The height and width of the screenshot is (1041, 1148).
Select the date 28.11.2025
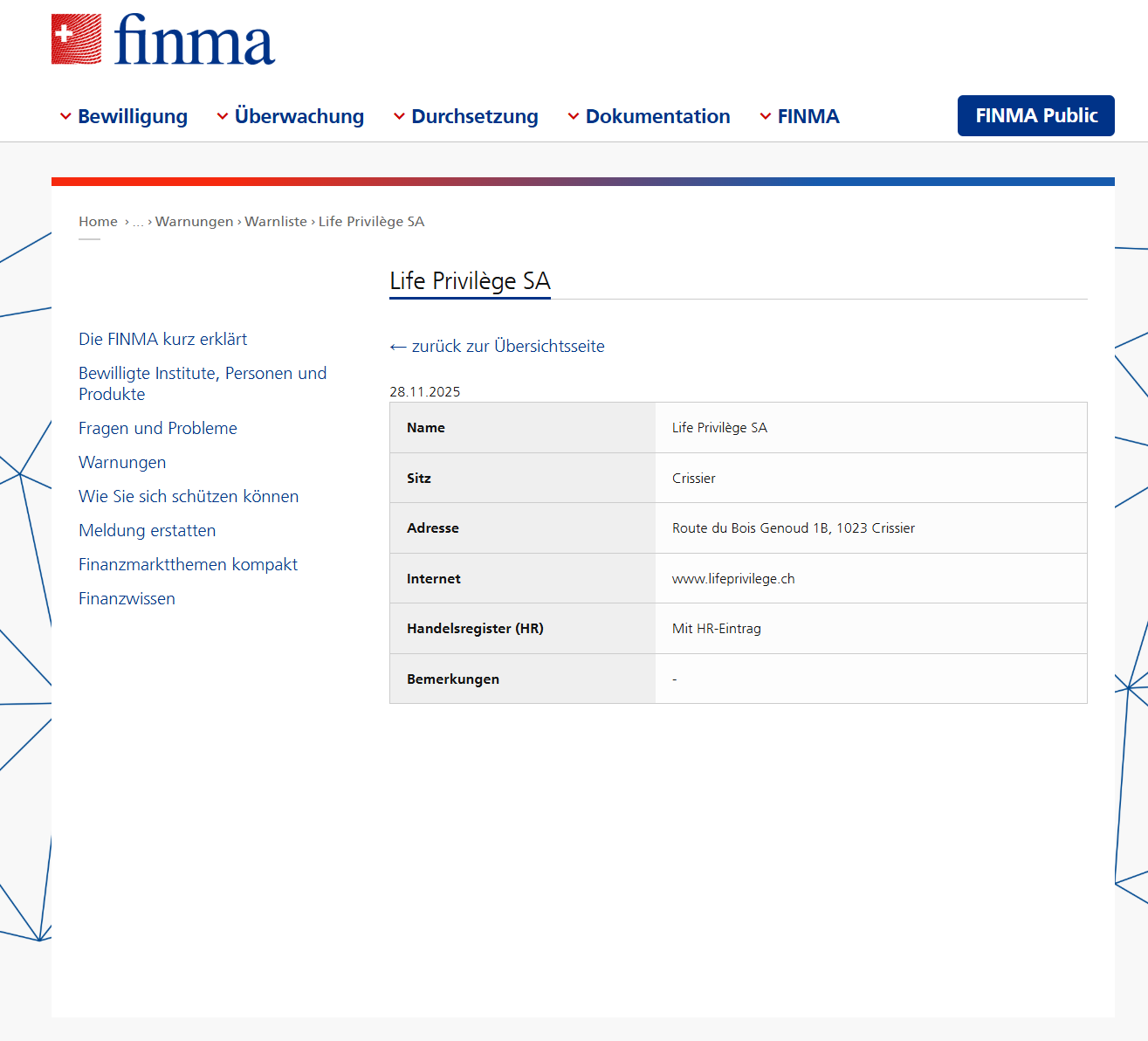coord(425,392)
